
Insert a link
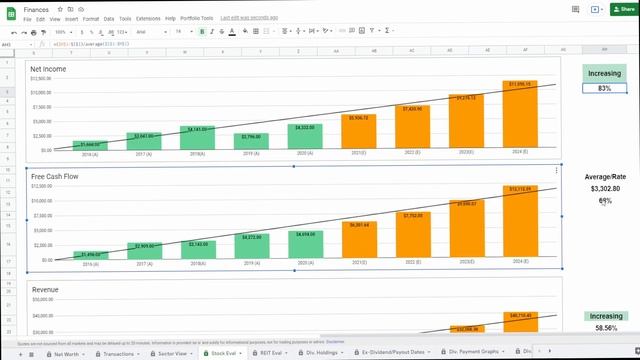click(342, 31)
